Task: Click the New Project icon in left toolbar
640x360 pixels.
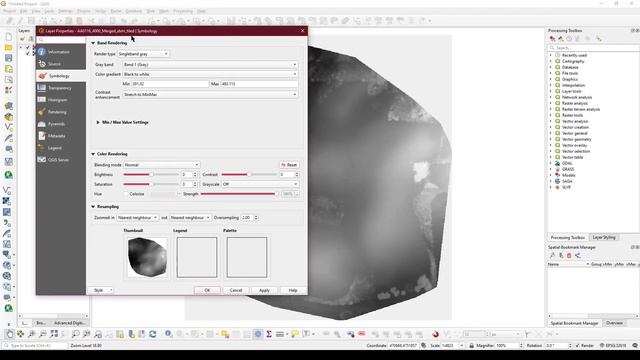Action: [x=9, y=37]
